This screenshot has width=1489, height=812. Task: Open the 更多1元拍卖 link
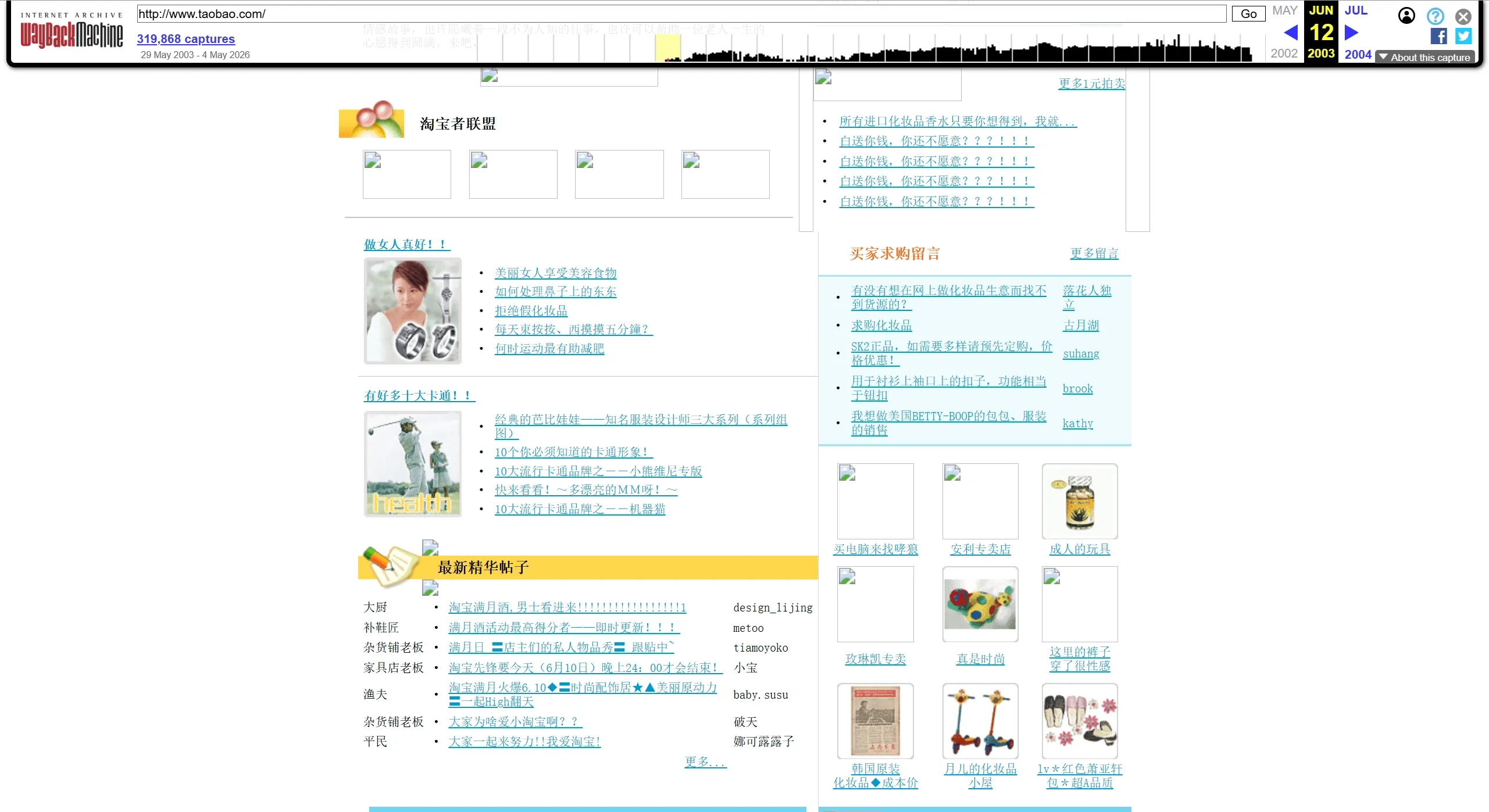point(1091,84)
